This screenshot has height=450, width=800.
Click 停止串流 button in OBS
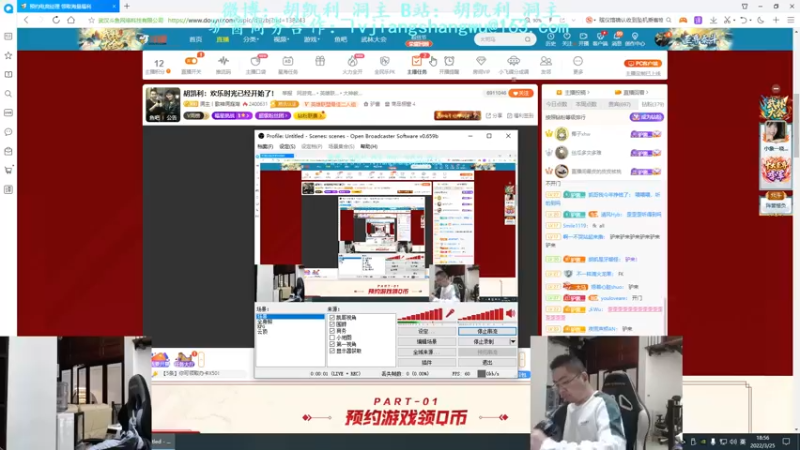[x=487, y=332]
